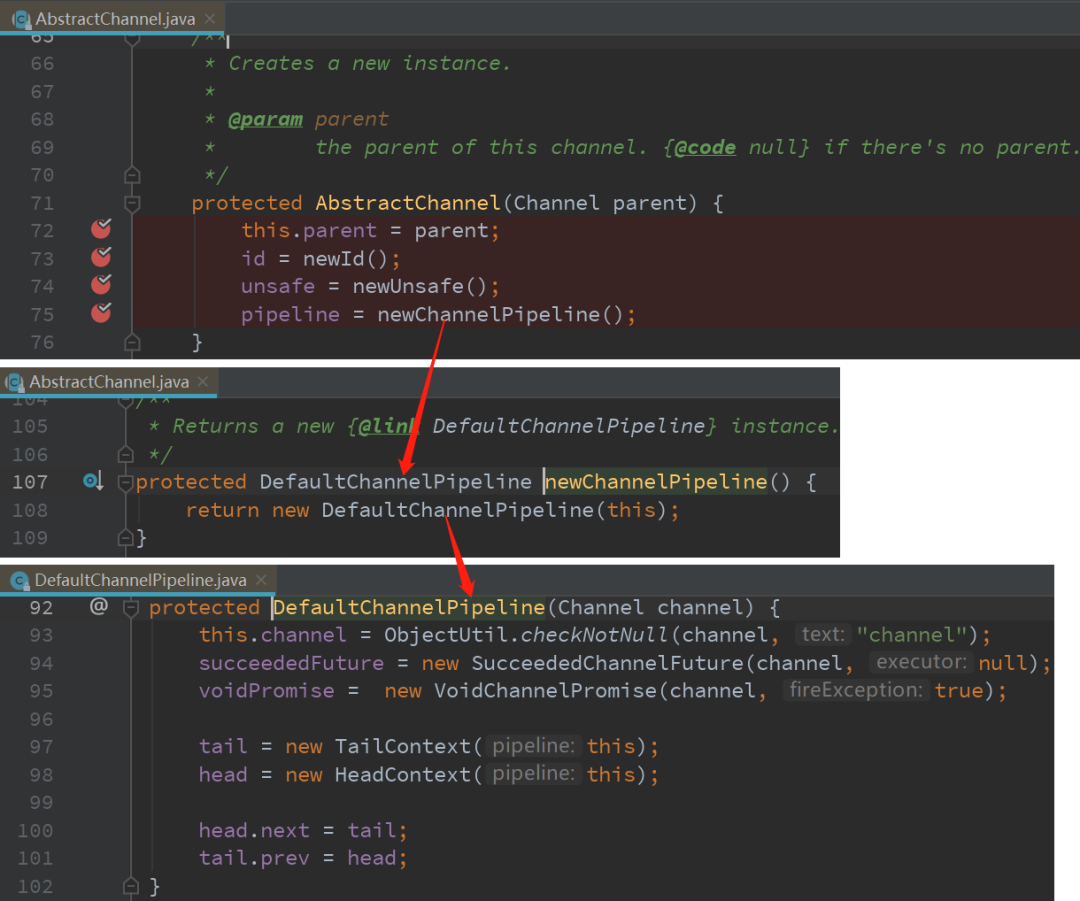Click the @param Javadoc tag

click(x=265, y=120)
